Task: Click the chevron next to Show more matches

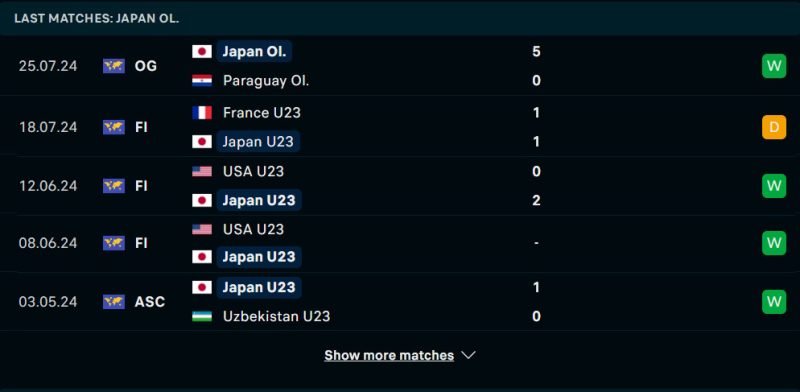Action: click(468, 355)
